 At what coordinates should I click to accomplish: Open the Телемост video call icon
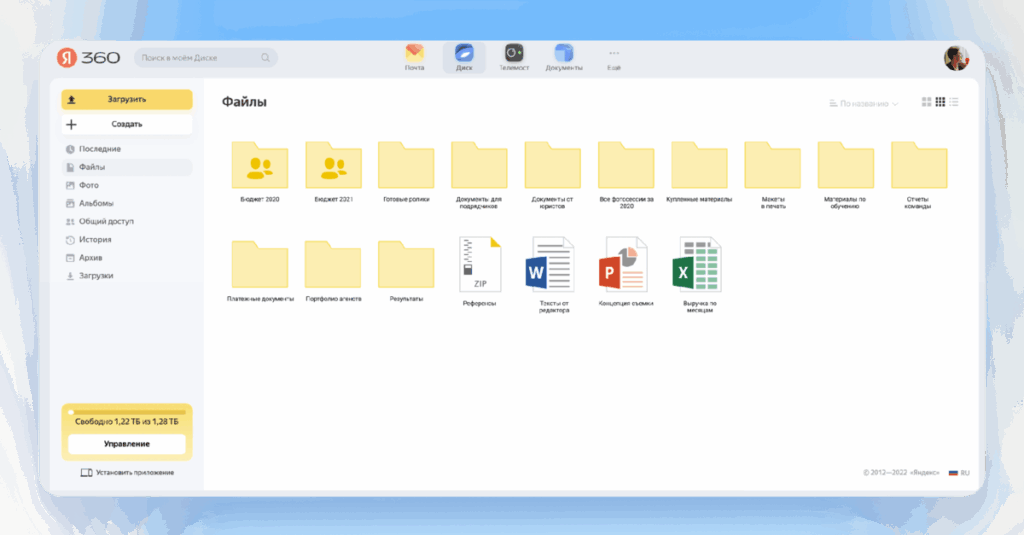click(514, 55)
